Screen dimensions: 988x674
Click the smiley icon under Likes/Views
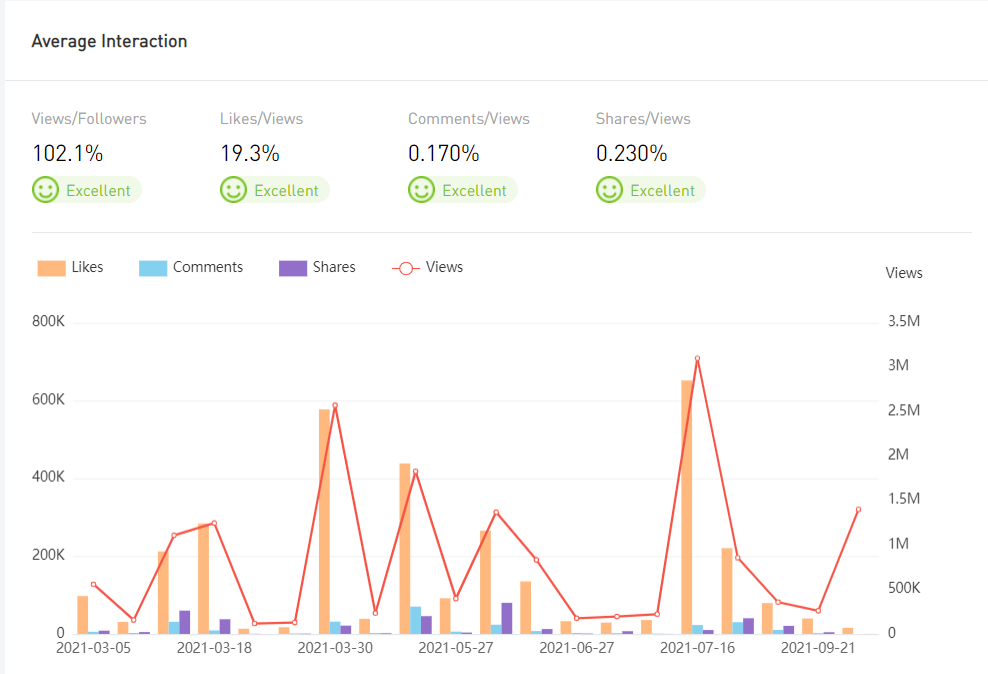coord(234,190)
